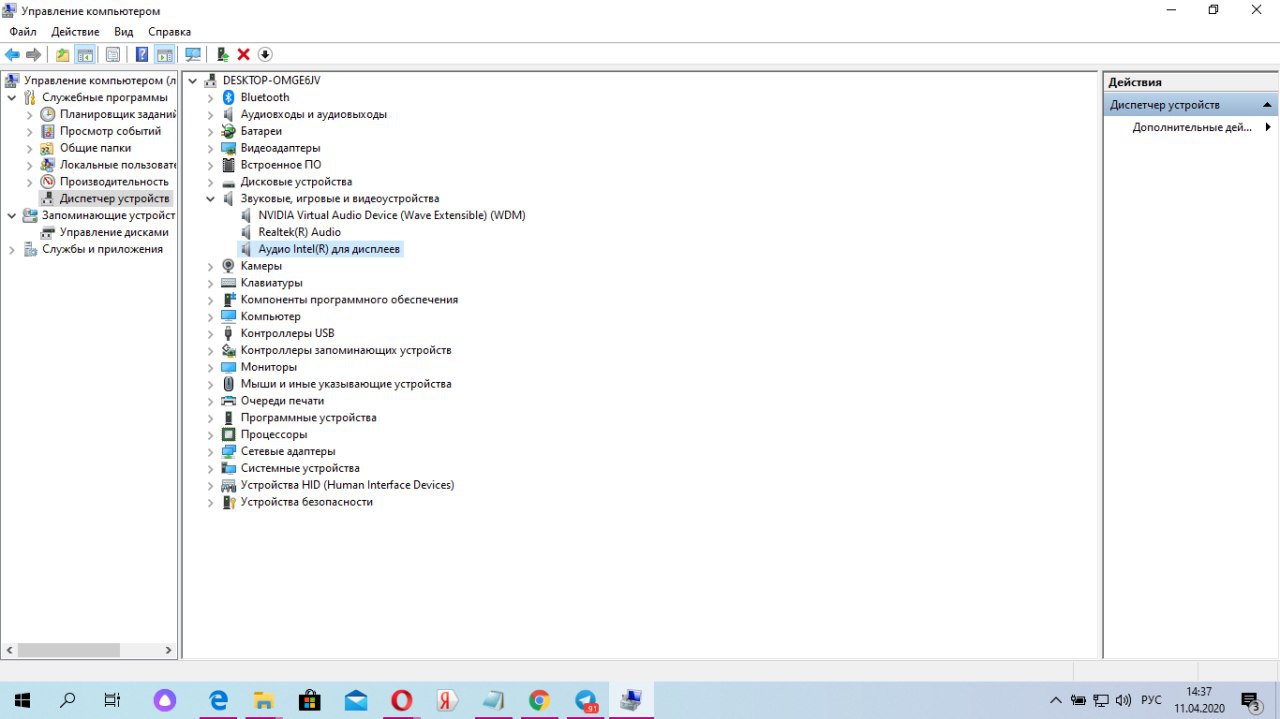The width and height of the screenshot is (1280, 719).
Task: Select Устройства HID (Human Interface Devices)
Action: tap(347, 485)
